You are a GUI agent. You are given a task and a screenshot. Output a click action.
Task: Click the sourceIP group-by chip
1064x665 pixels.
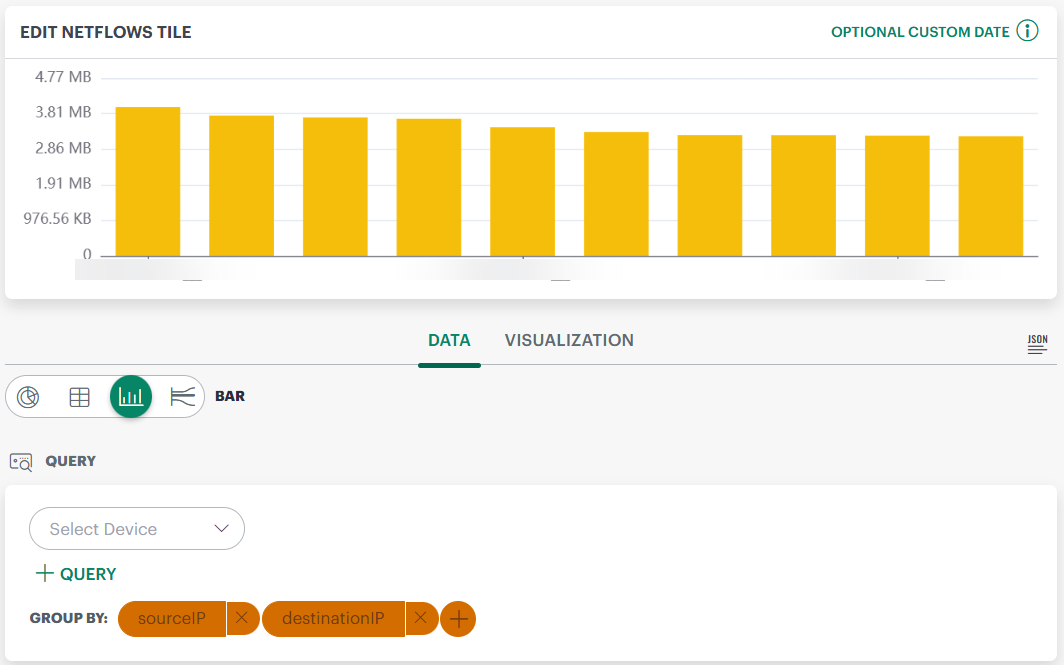point(172,619)
